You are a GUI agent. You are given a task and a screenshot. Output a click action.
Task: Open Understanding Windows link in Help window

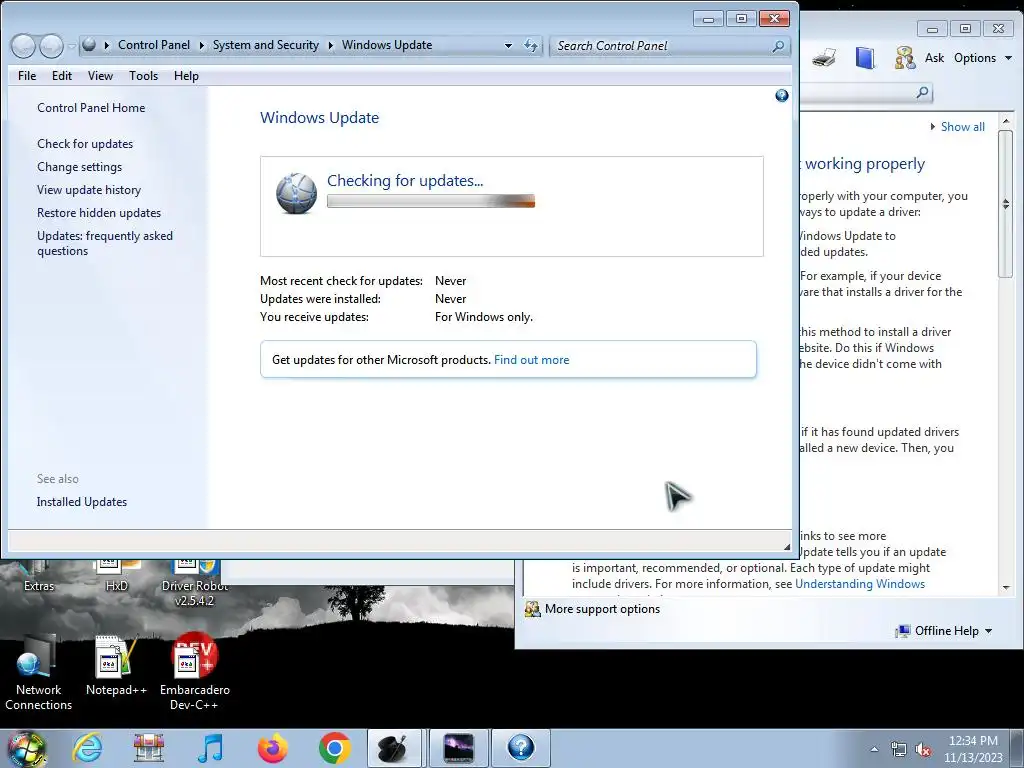860,584
